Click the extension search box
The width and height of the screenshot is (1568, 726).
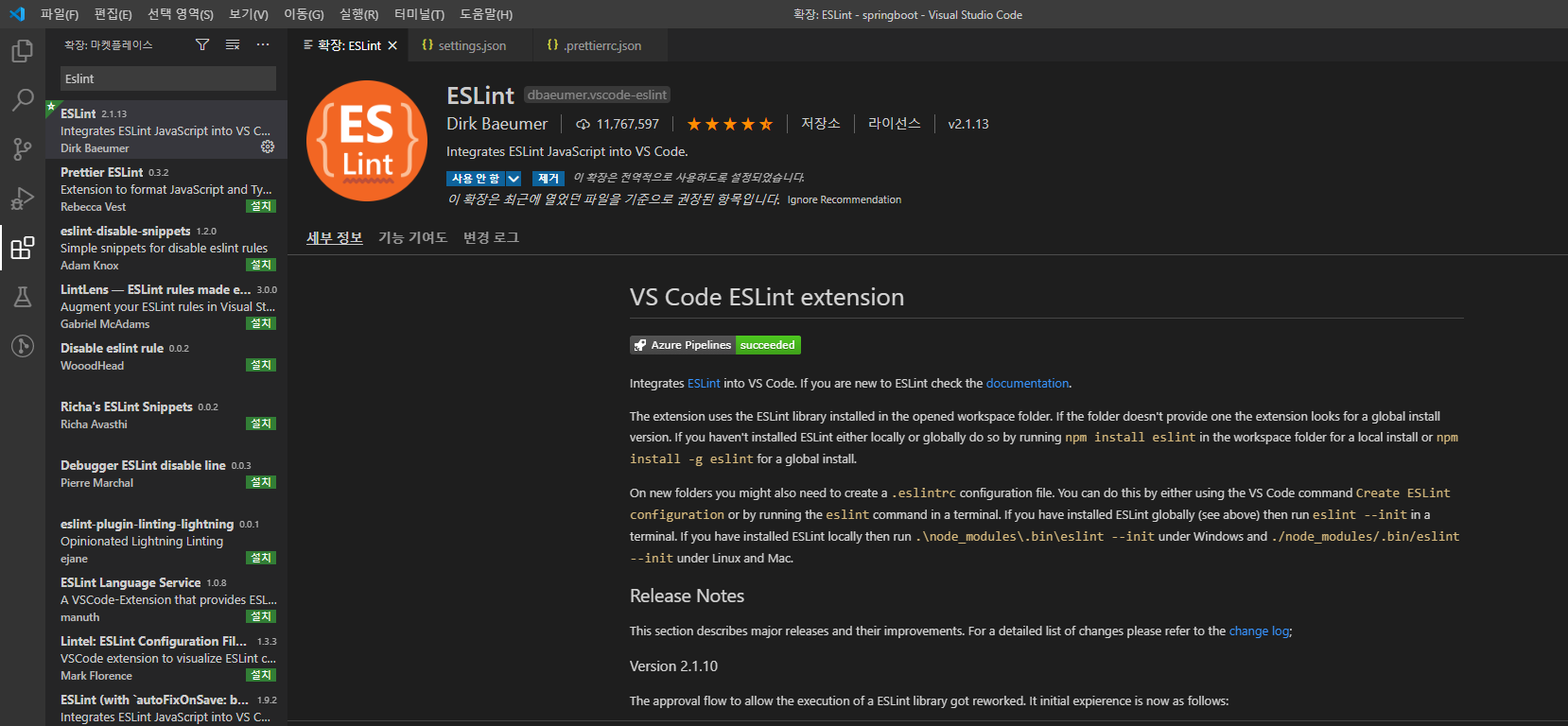(x=168, y=78)
